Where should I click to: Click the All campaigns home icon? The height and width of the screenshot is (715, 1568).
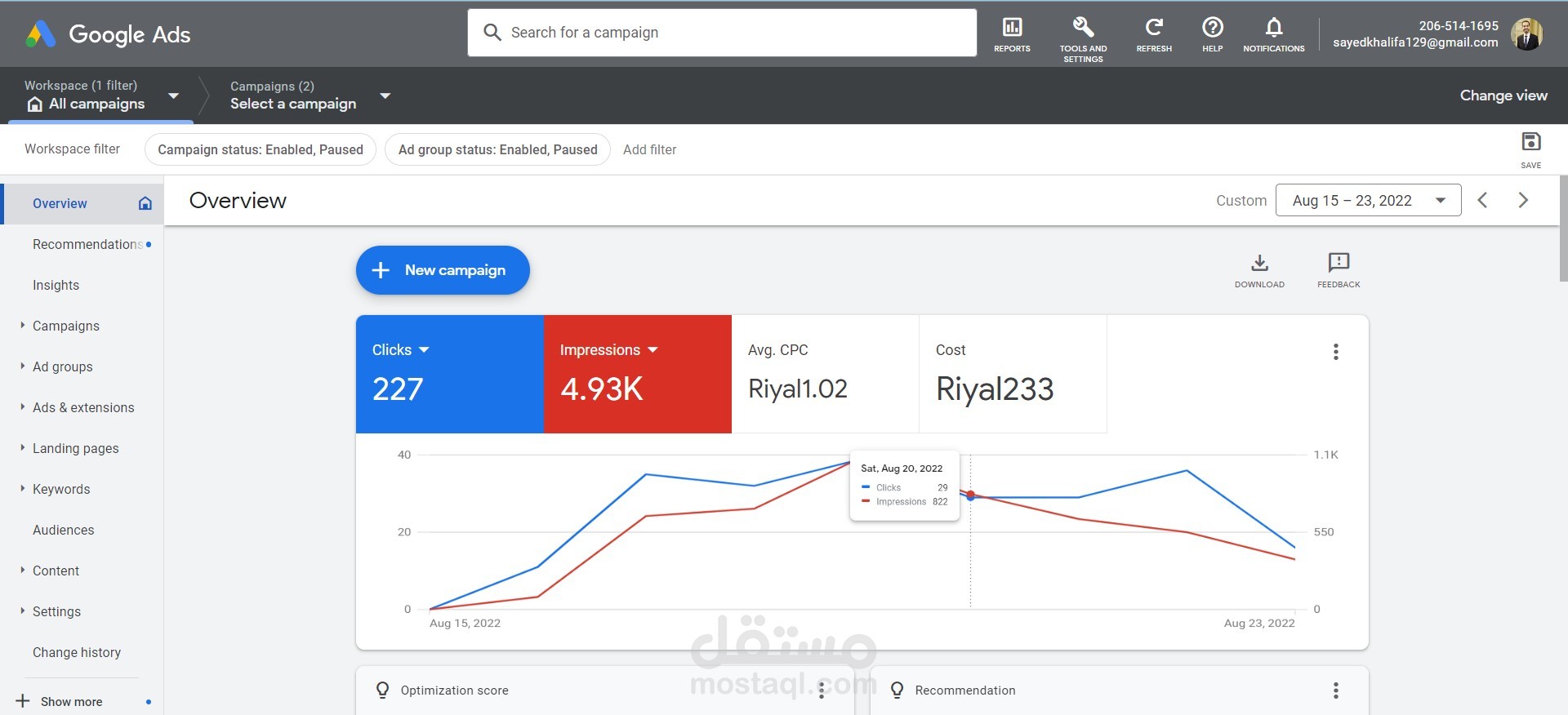[35, 104]
